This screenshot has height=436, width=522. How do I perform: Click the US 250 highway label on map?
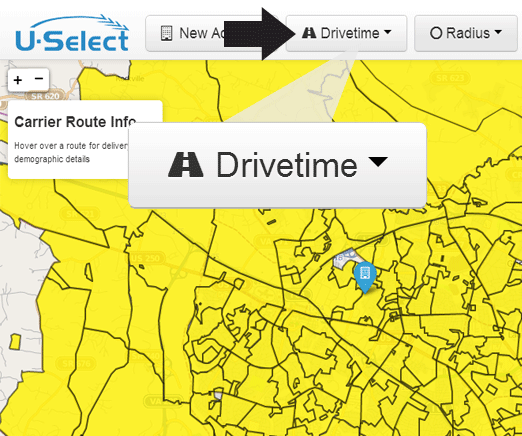coord(146,258)
